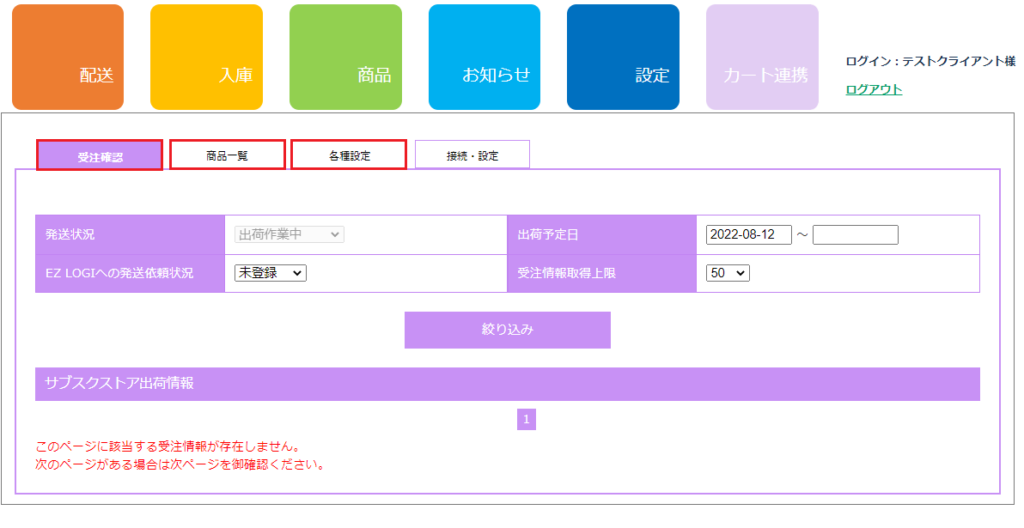Open the yellow 入庫 tile
The width and height of the screenshot is (1024, 528).
coord(207,57)
